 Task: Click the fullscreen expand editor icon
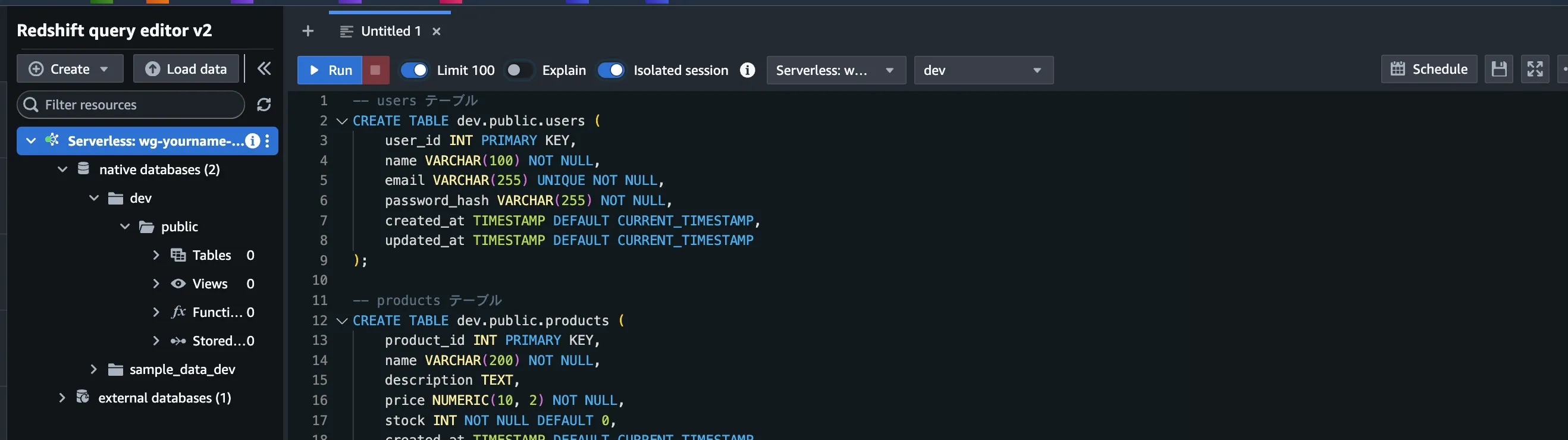(1534, 70)
